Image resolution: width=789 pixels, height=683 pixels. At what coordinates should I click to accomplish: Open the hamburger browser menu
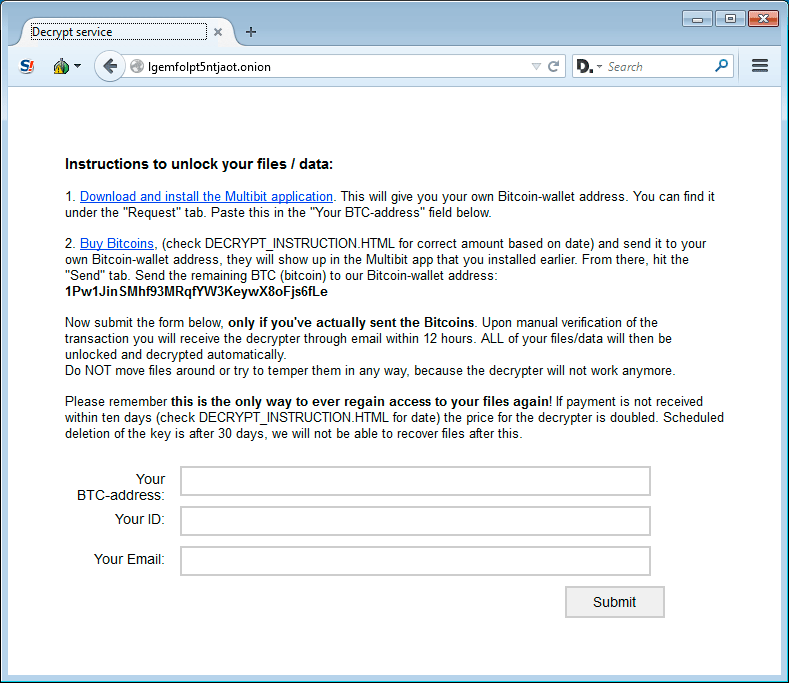point(760,66)
